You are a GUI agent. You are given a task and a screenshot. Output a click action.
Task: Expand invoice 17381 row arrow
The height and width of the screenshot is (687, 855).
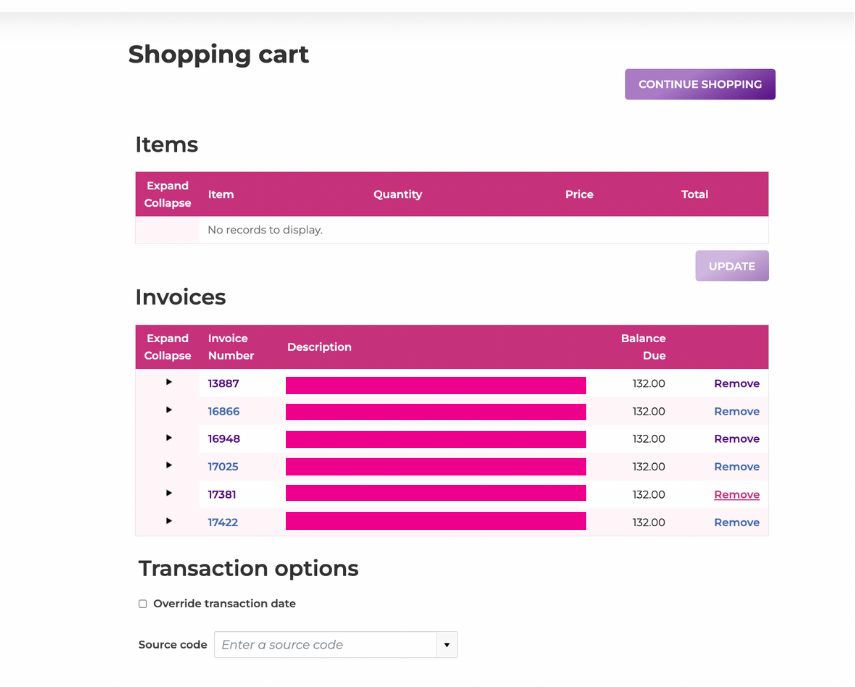[168, 493]
